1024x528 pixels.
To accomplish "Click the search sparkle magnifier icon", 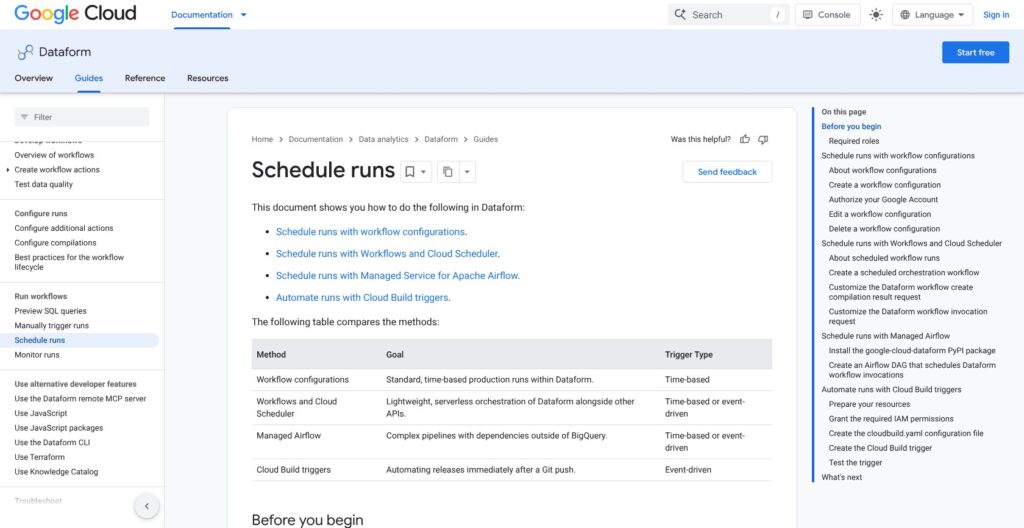I will point(680,14).
